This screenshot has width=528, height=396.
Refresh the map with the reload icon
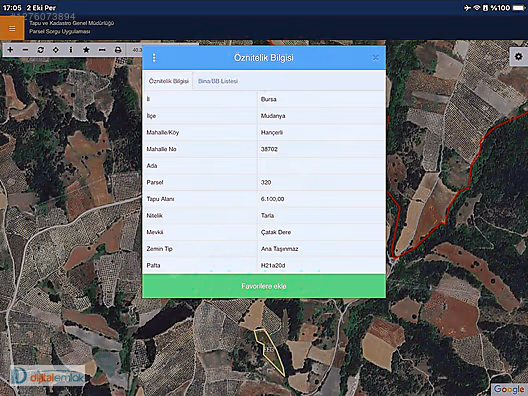tap(40, 50)
